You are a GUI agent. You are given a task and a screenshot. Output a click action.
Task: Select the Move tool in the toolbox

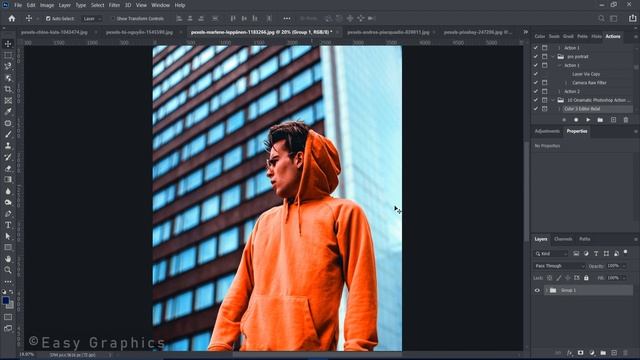(8, 44)
